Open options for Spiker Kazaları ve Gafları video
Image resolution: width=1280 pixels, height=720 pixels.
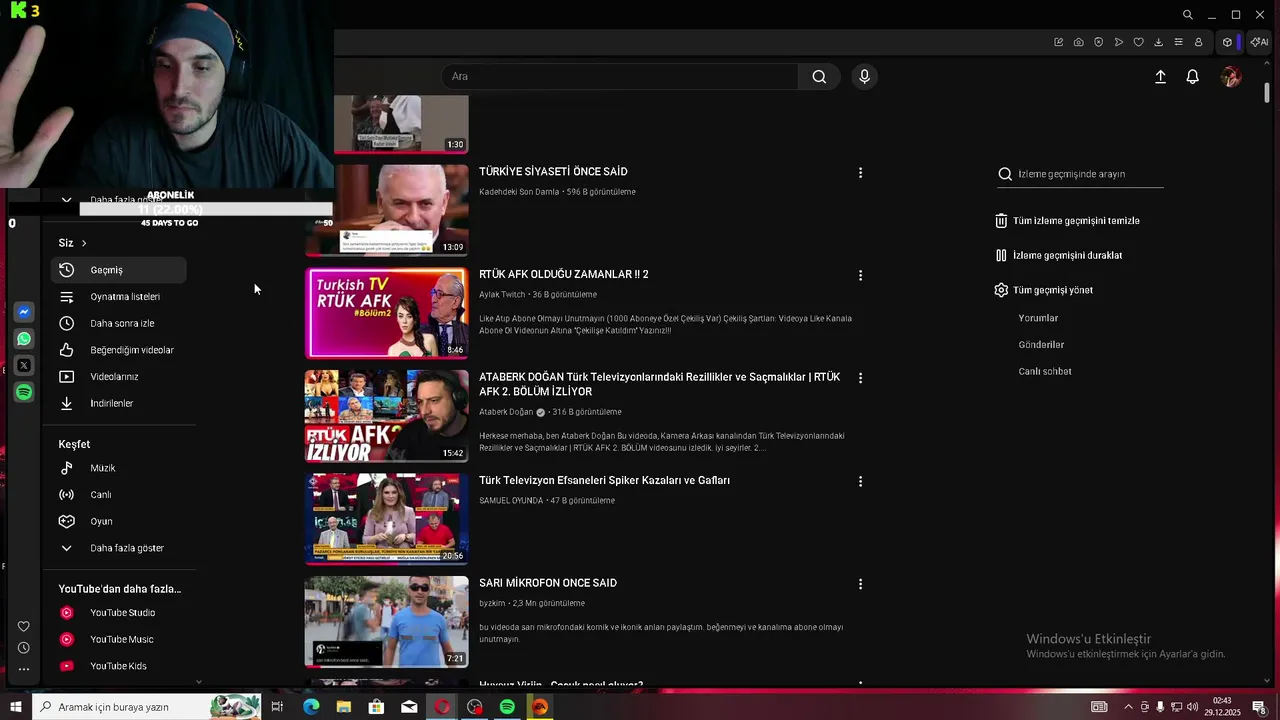click(860, 481)
